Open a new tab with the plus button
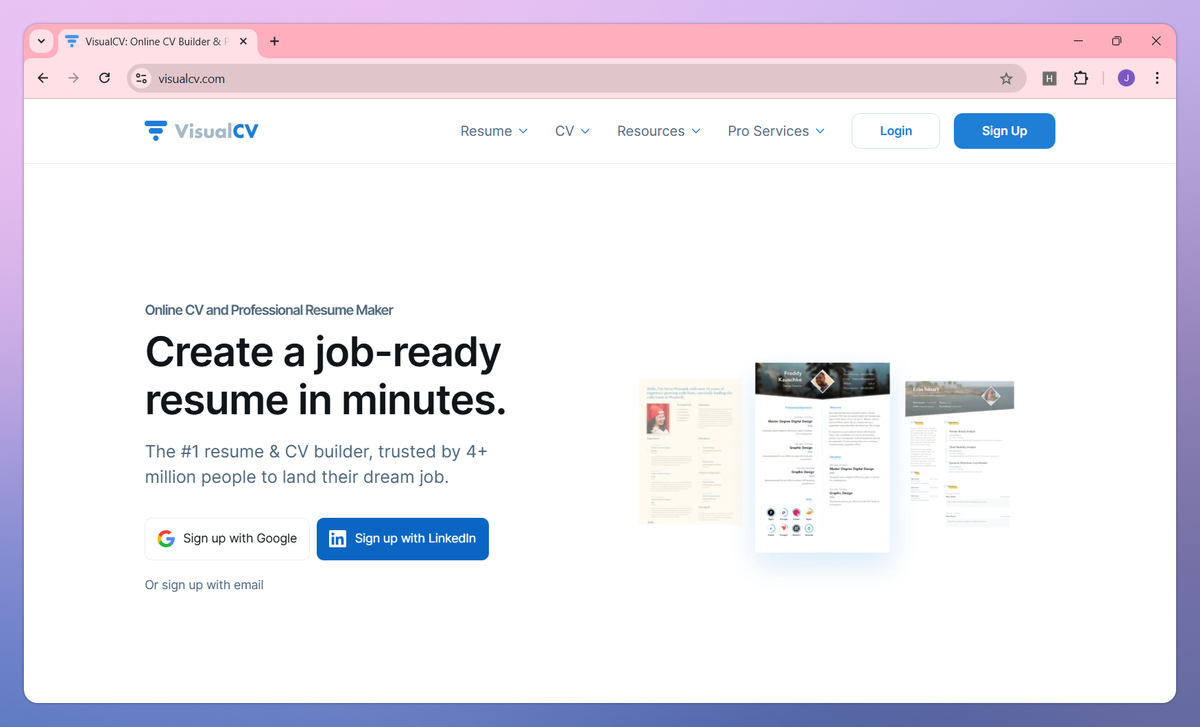 click(275, 41)
